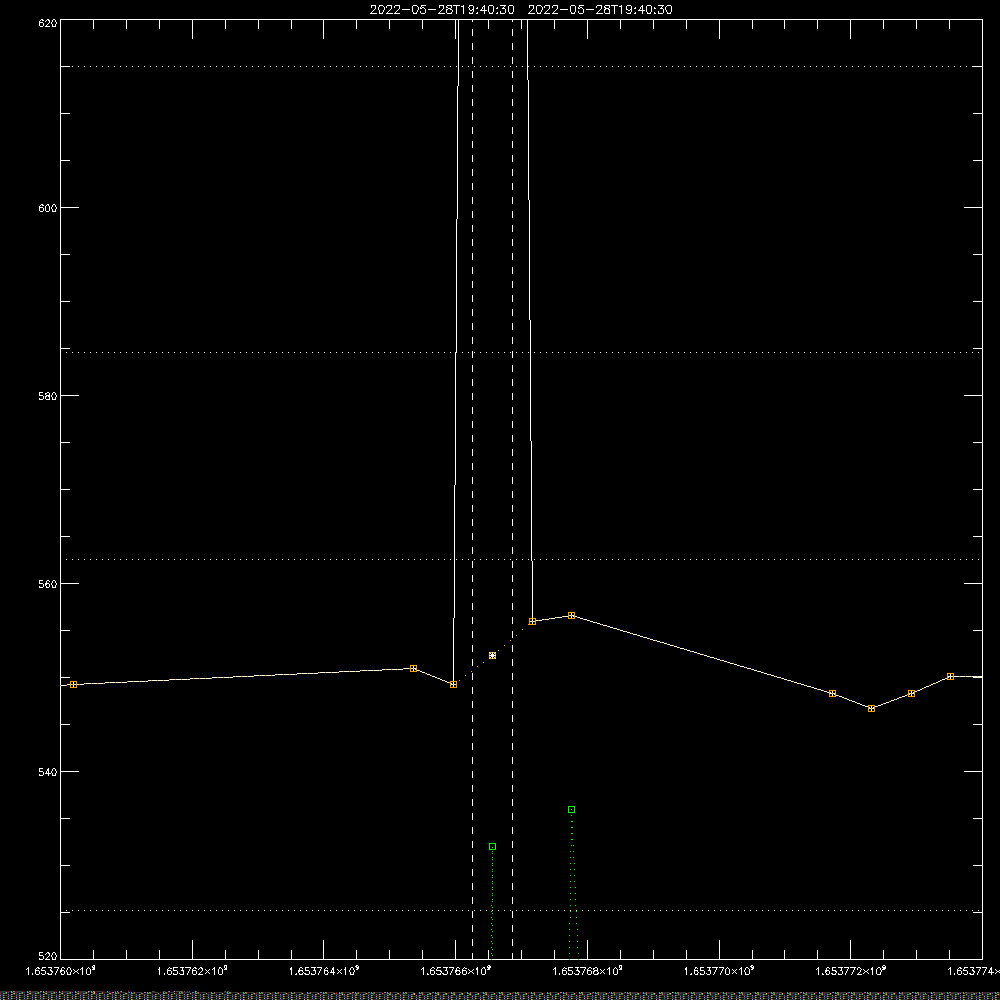Select the 580 y-axis label
Image resolution: width=1000 pixels, height=1000 pixels.
[x=48, y=395]
